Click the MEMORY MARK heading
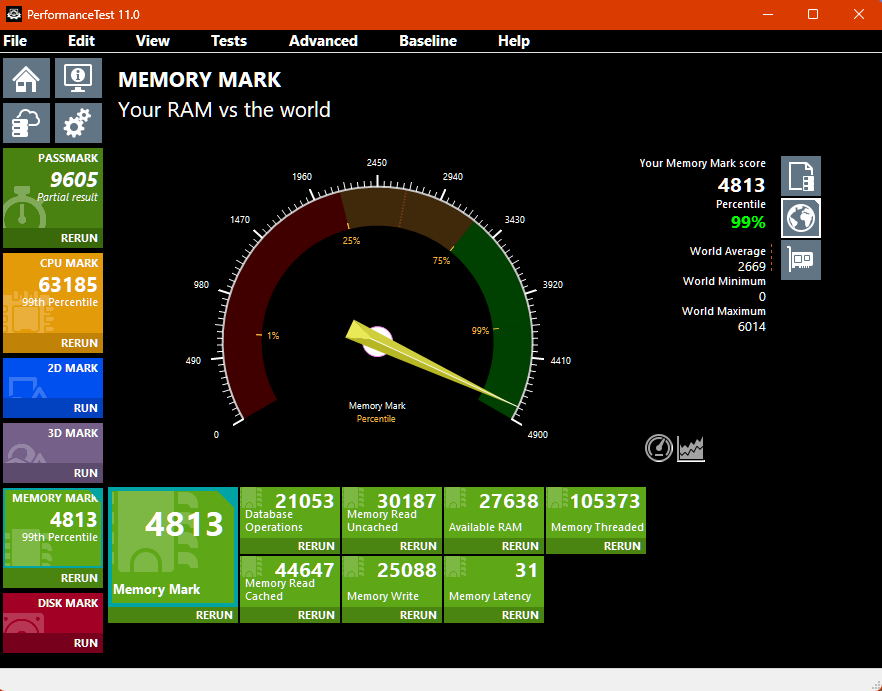882x691 pixels. [200, 79]
